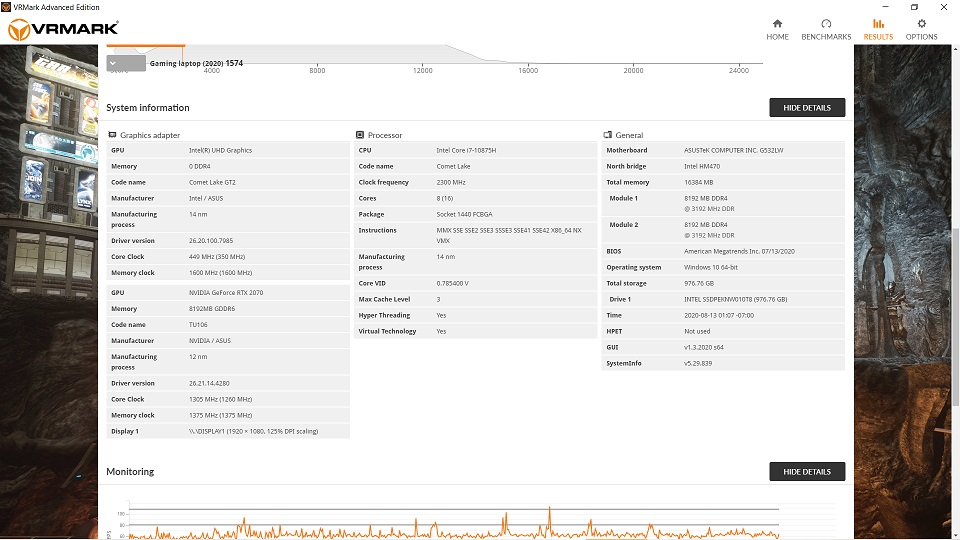This screenshot has width=960, height=540.
Task: Select the BENCHMARKS menu label
Action: [826, 37]
